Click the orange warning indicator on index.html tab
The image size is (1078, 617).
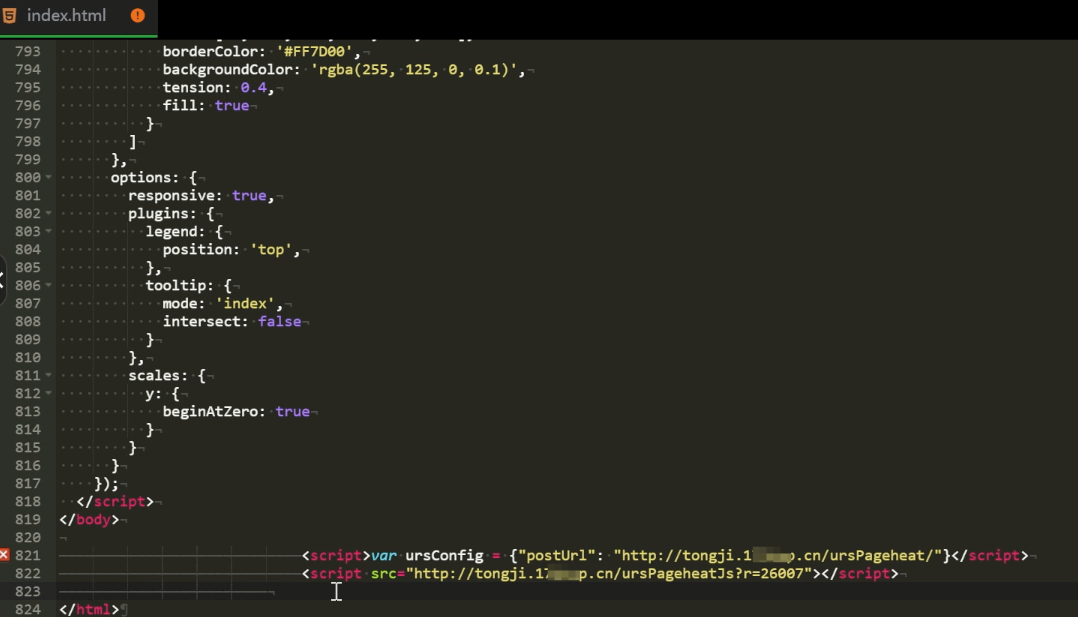tap(138, 15)
